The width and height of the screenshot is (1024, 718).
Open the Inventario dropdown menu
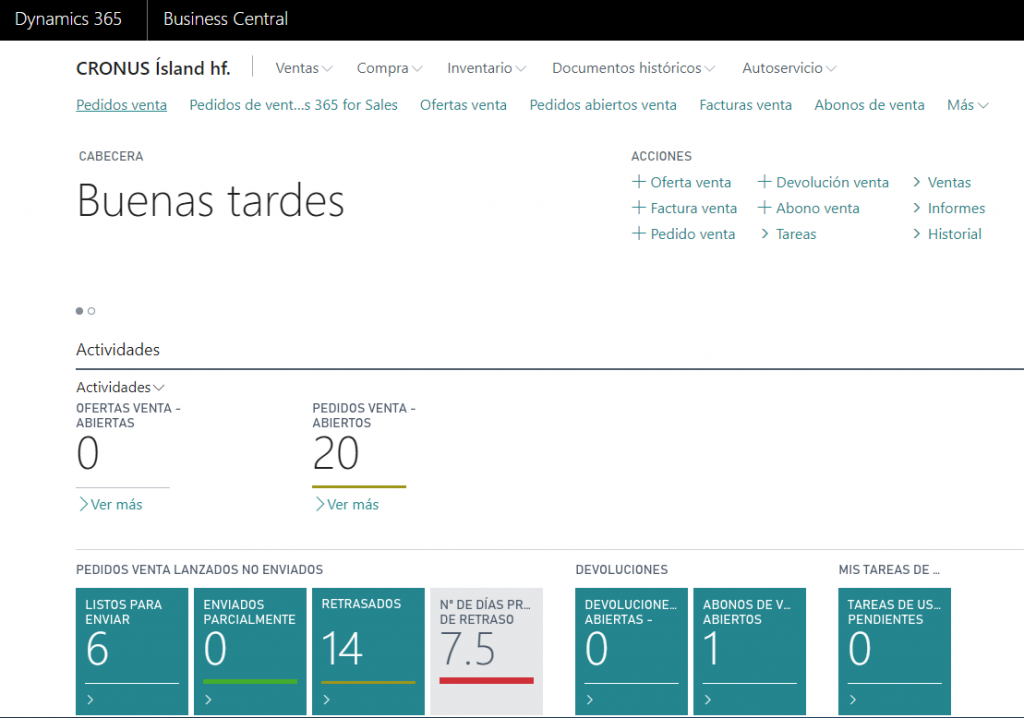pos(486,68)
